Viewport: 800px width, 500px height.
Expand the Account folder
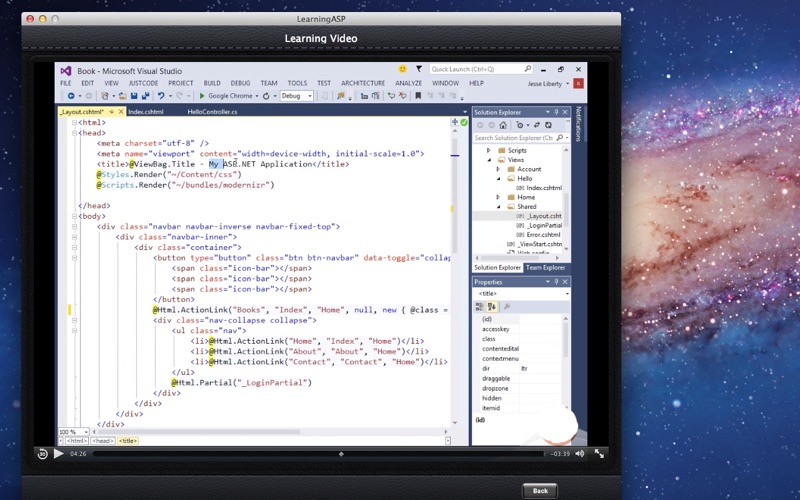(x=498, y=169)
